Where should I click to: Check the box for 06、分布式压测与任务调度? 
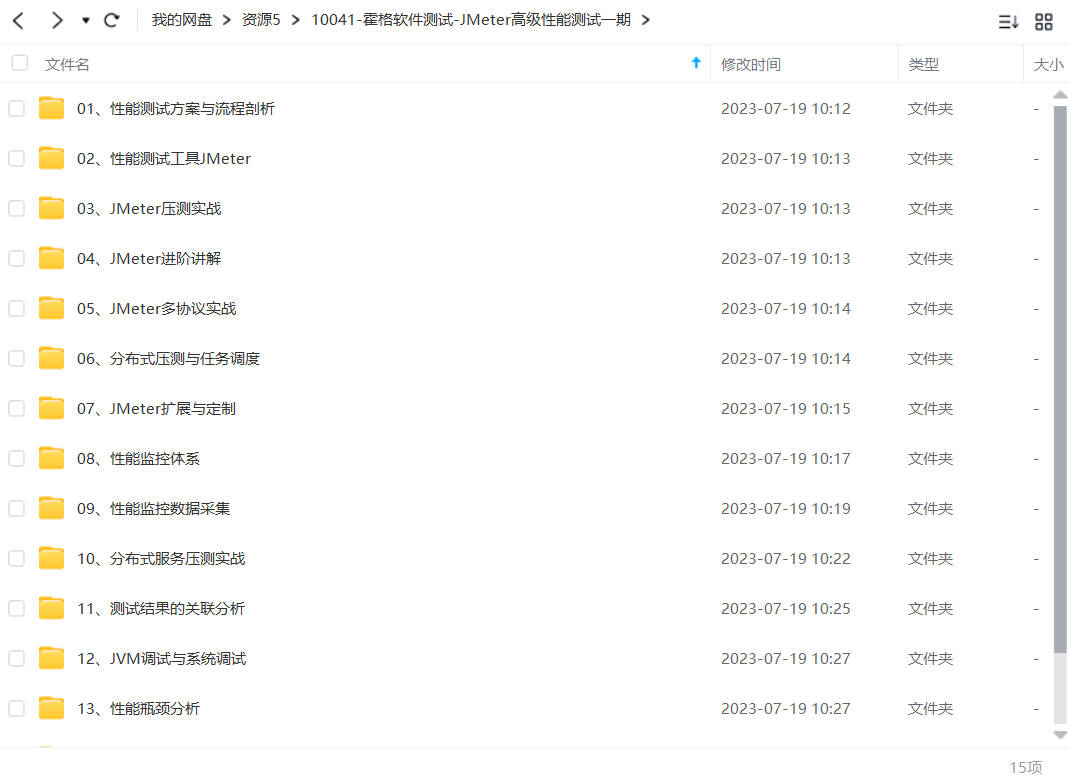(x=16, y=358)
